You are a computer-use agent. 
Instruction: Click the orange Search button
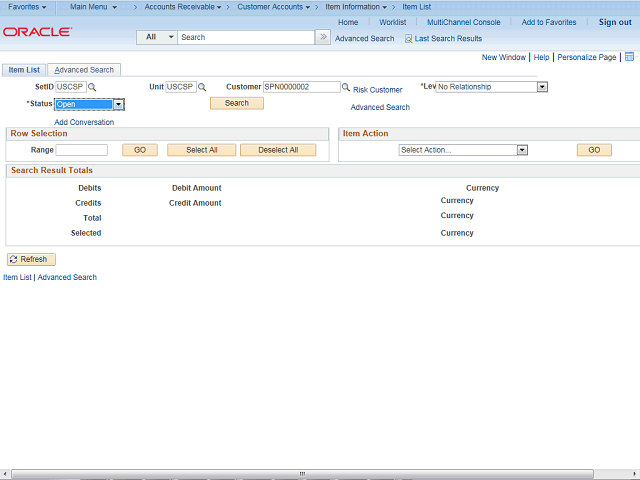[x=237, y=103]
